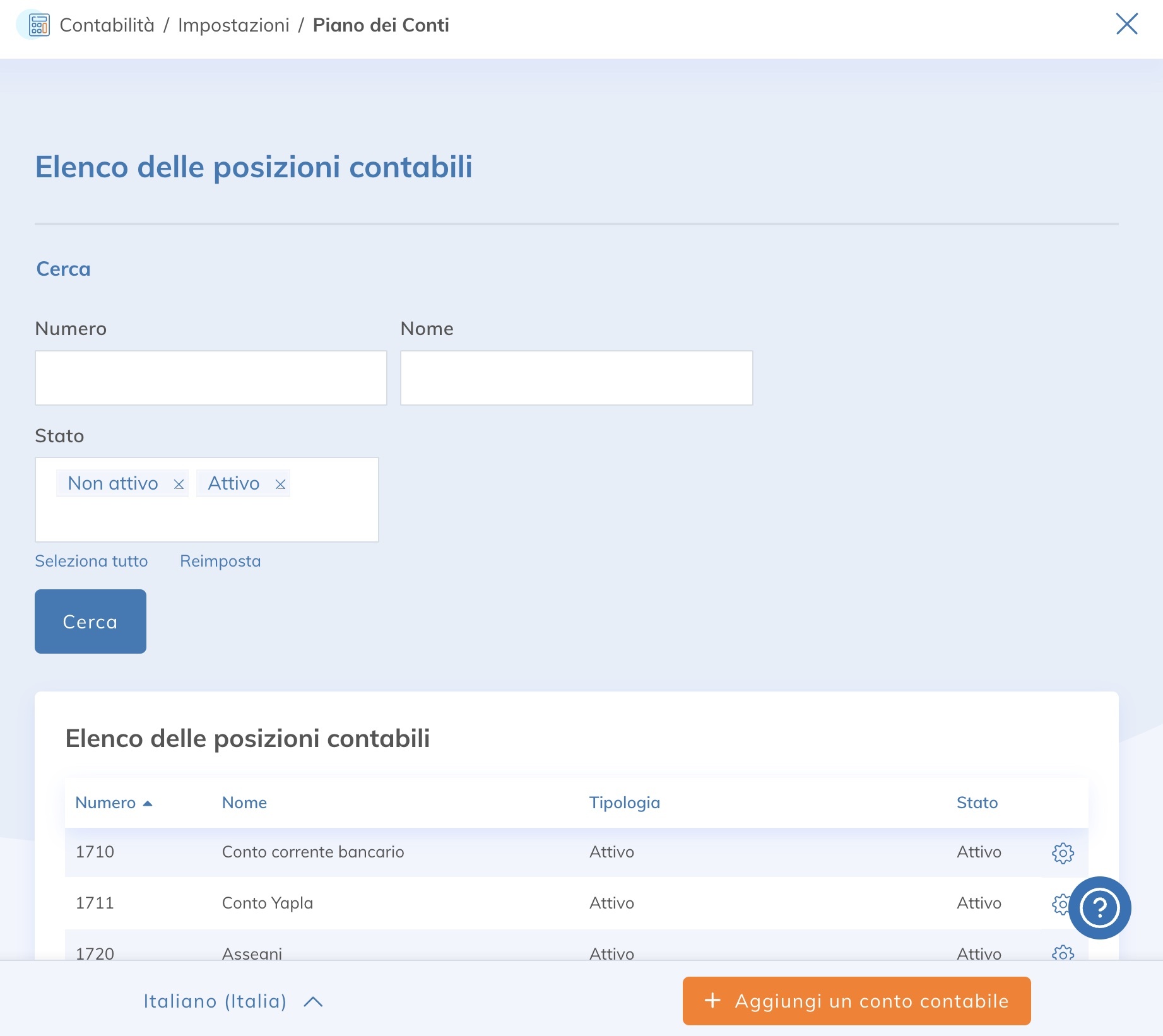Click the plus icon on Aggiungi un conto contabile
Image resolution: width=1163 pixels, height=1036 pixels.
pos(712,1001)
